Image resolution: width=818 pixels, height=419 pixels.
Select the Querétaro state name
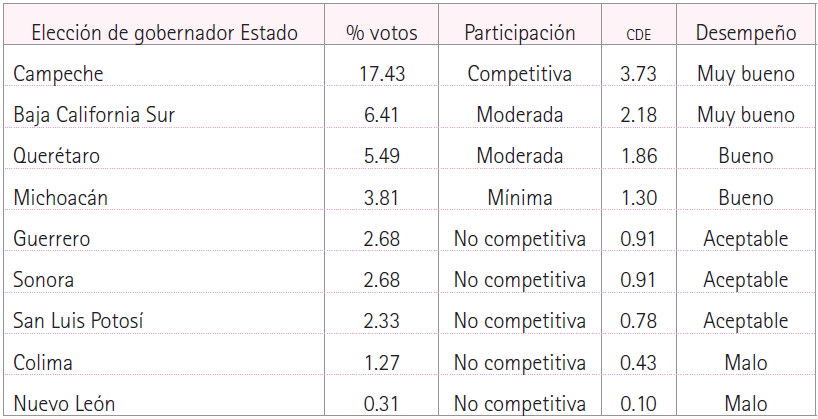pyautogui.click(x=57, y=156)
